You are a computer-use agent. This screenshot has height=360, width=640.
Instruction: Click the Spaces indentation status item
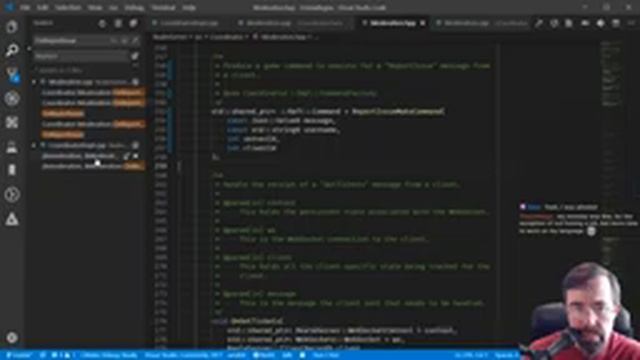tap(506, 355)
